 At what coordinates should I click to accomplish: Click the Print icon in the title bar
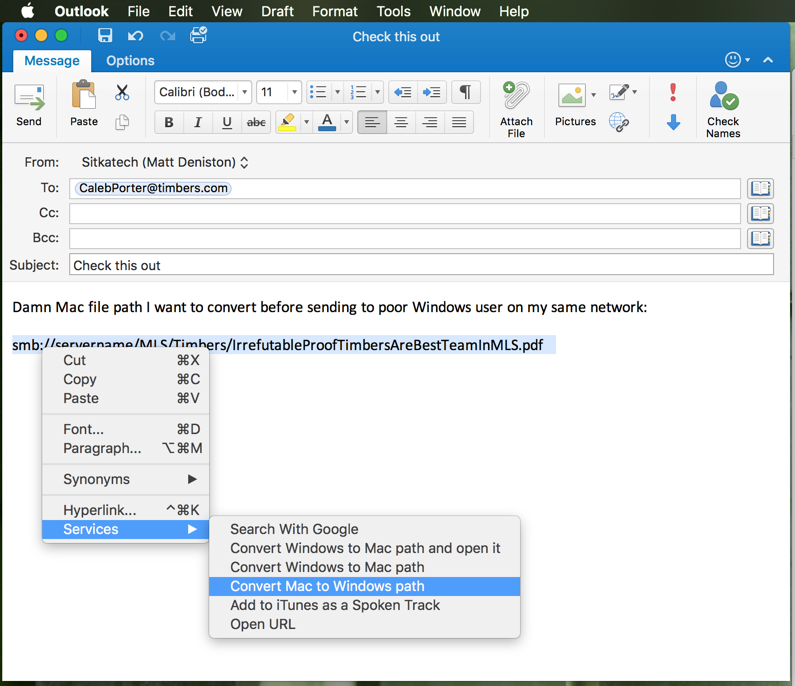[x=198, y=35]
